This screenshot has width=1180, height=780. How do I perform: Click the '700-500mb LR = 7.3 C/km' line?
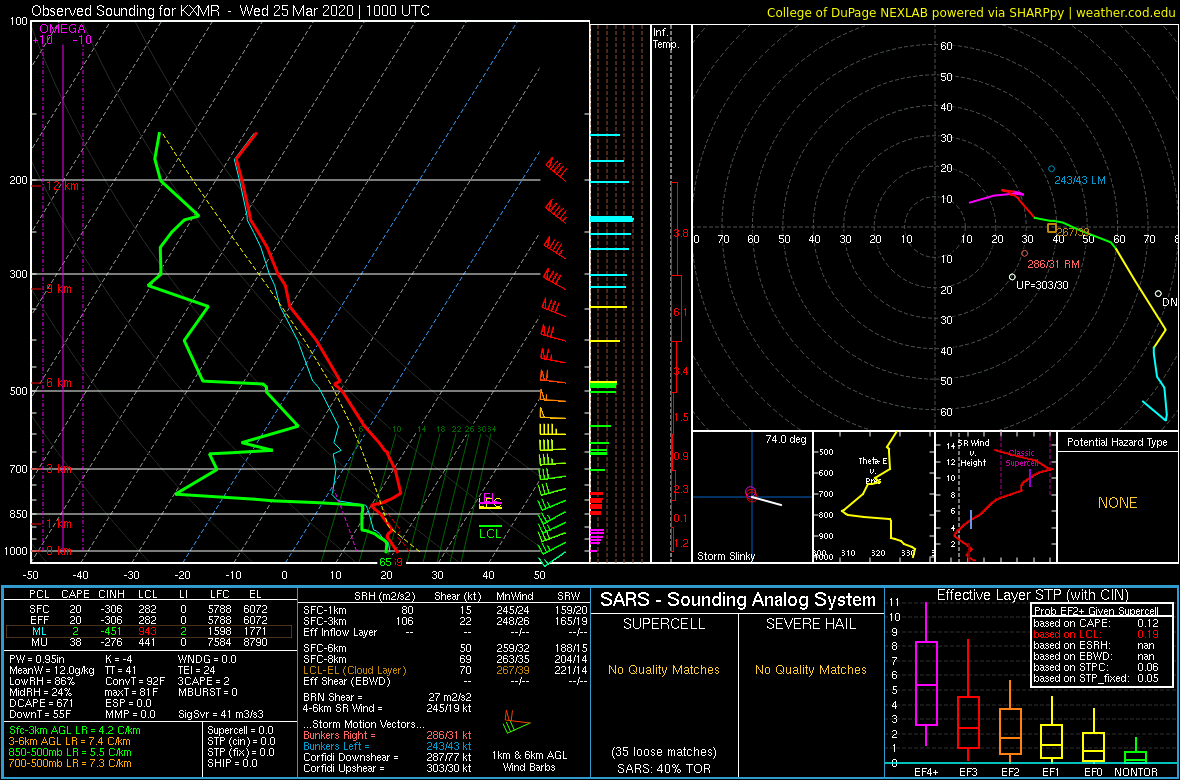(70, 762)
